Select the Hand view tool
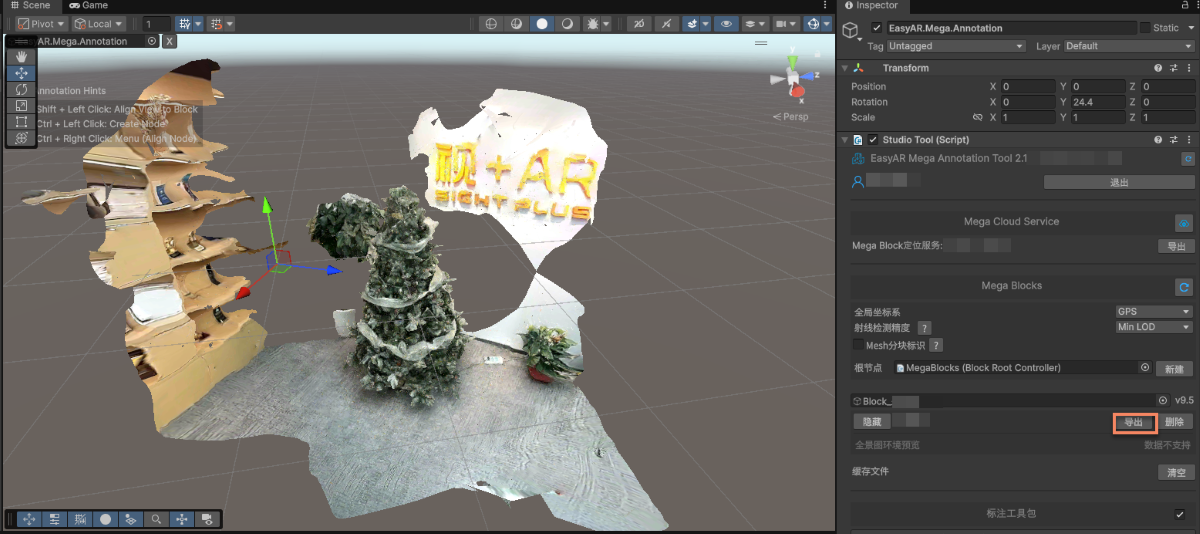1200x534 pixels. tap(21, 57)
